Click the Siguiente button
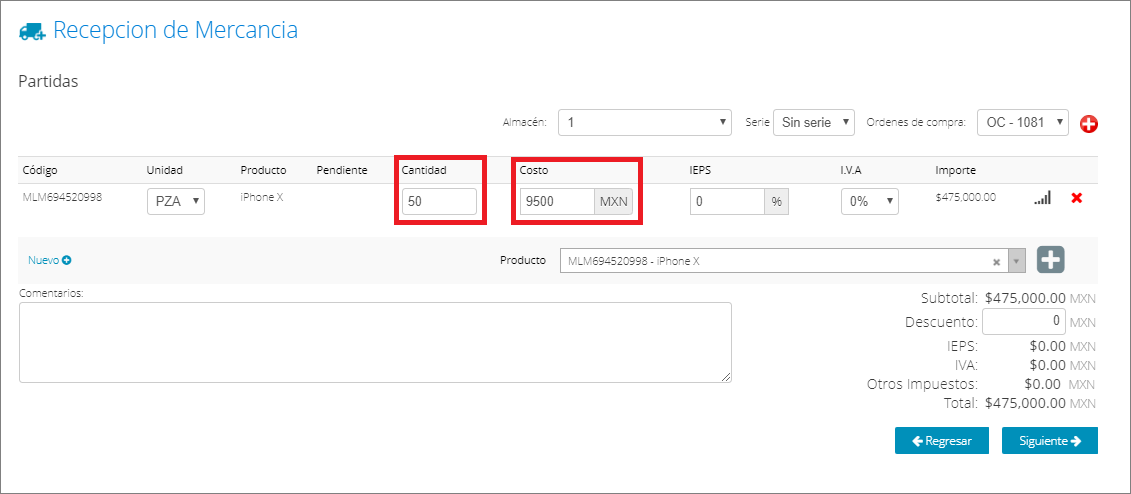Viewport: 1131px width, 494px height. click(1049, 441)
